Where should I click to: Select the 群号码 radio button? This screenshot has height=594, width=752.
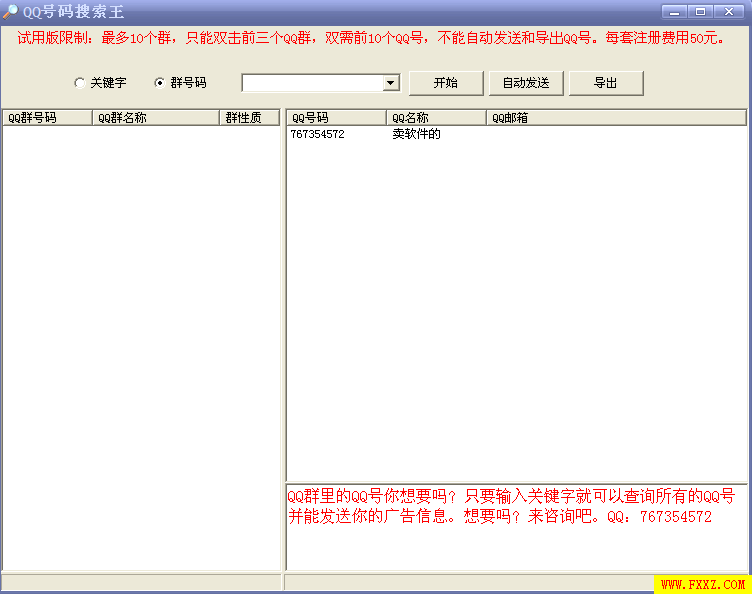[160, 83]
